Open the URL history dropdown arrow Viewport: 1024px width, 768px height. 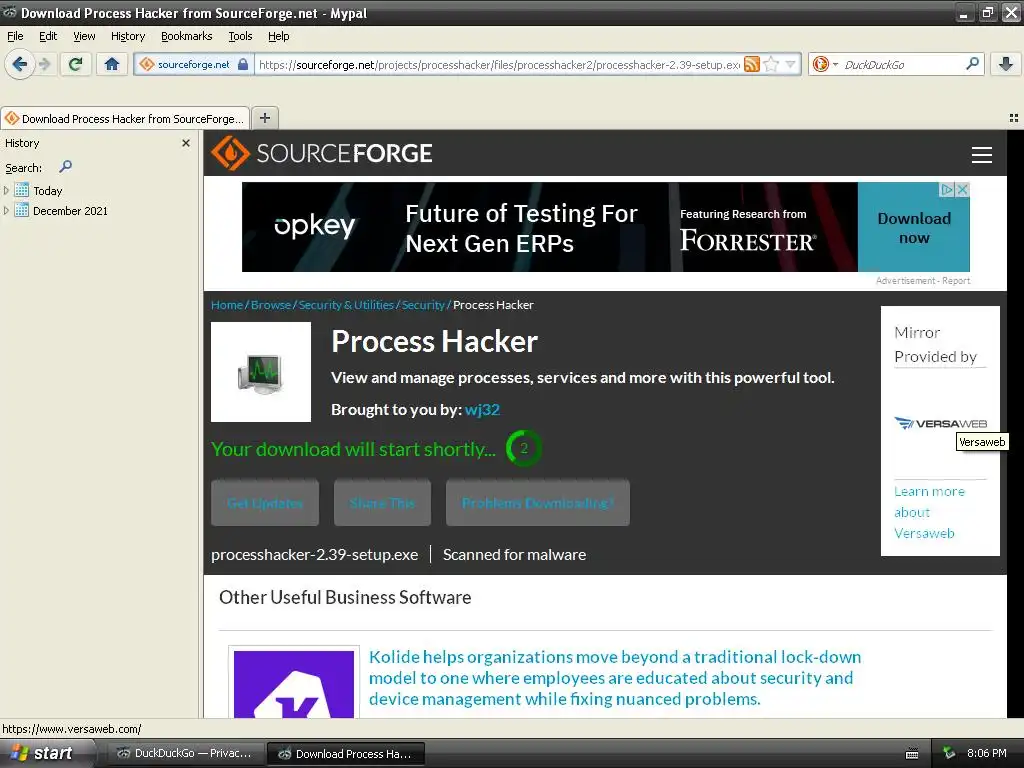point(791,64)
